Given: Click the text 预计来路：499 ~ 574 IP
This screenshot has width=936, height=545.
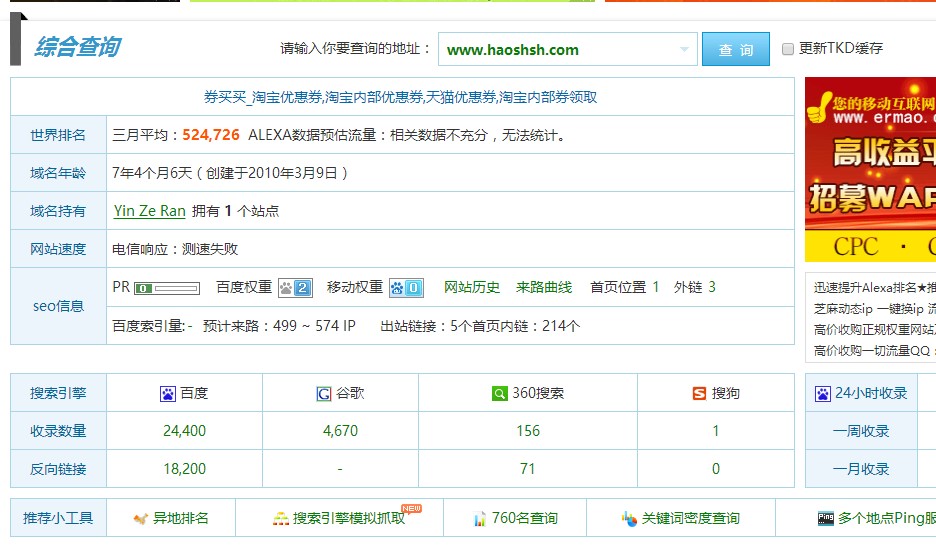Looking at the screenshot, I should (279, 326).
